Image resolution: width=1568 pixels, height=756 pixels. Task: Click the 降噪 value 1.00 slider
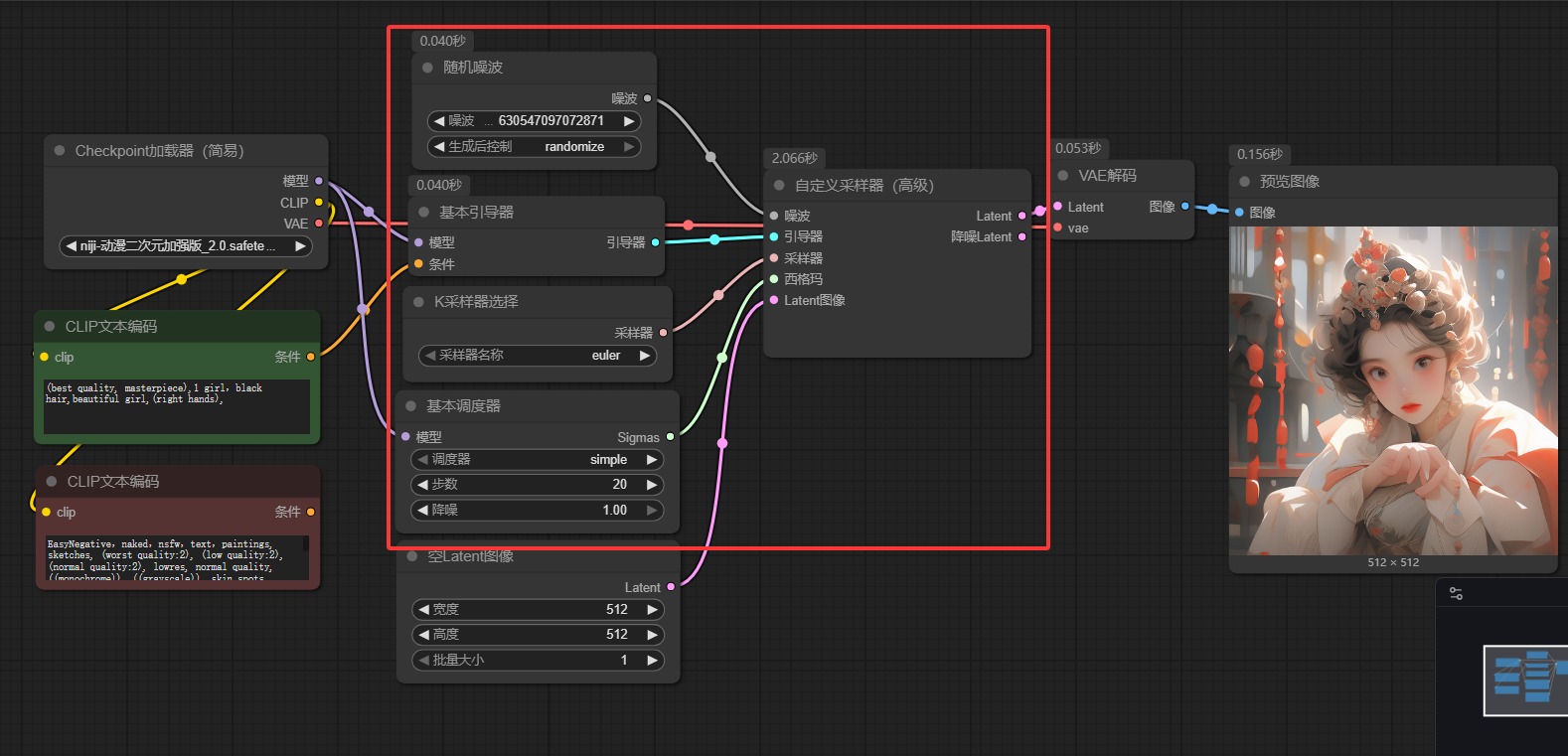(538, 511)
